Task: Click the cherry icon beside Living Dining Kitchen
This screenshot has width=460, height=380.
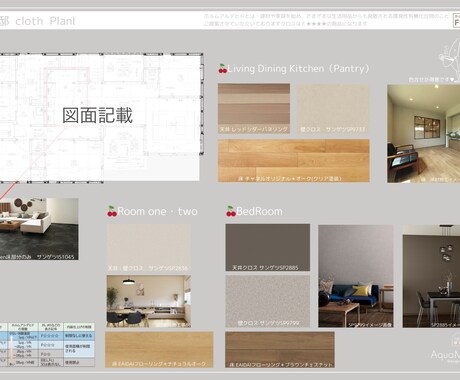Action: pyautogui.click(x=223, y=69)
